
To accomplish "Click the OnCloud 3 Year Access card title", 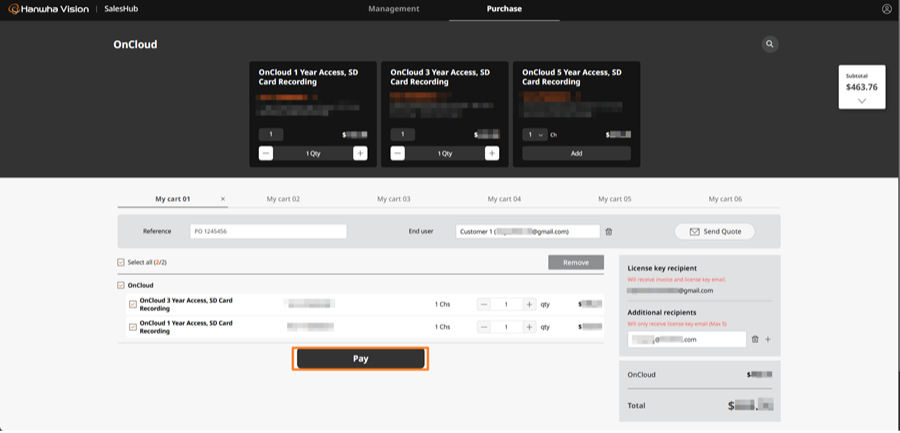I will [x=440, y=77].
